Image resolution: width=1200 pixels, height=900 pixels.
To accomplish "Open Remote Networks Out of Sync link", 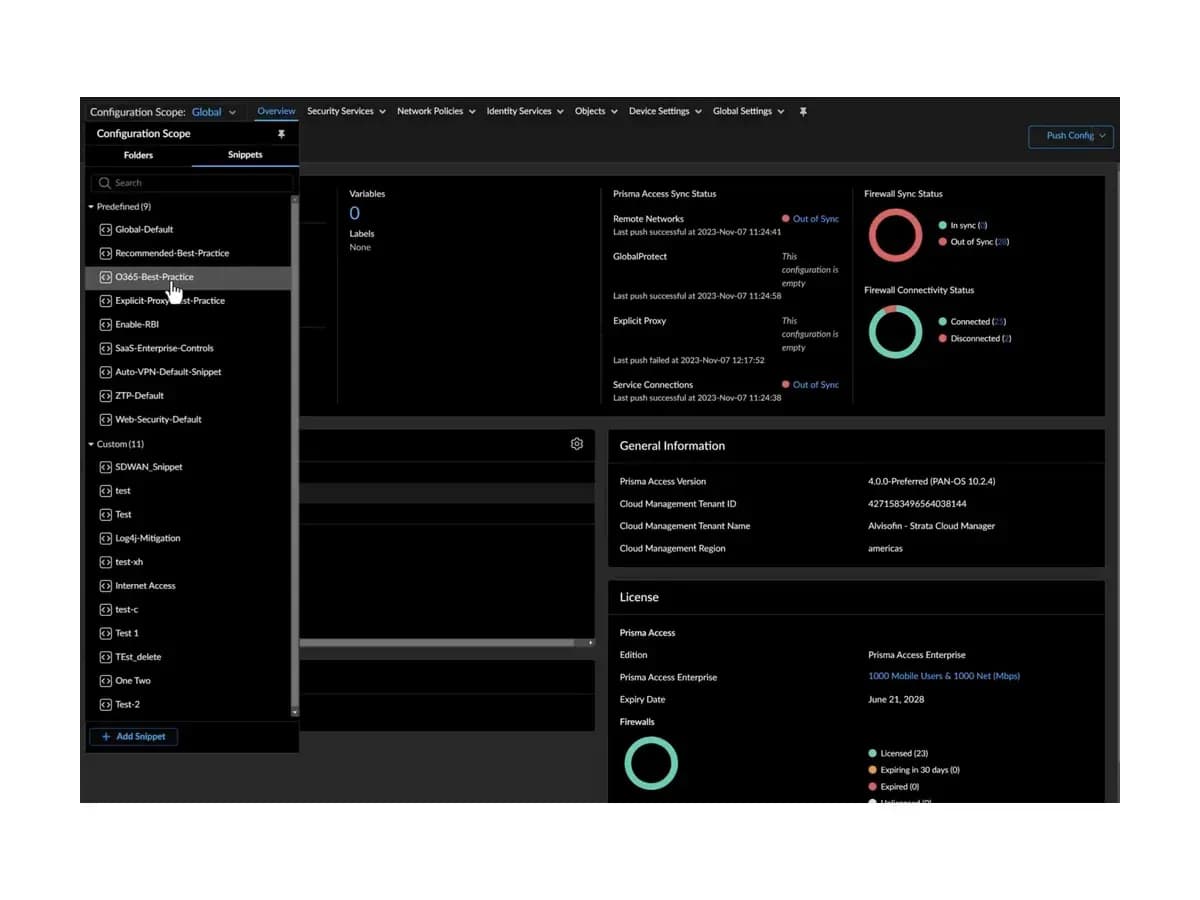I will [x=816, y=219].
